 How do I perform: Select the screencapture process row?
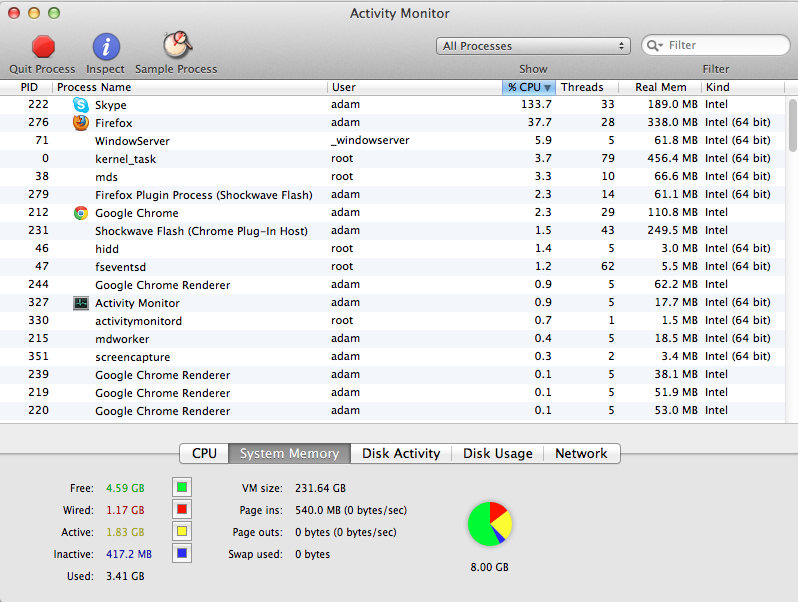coord(392,357)
